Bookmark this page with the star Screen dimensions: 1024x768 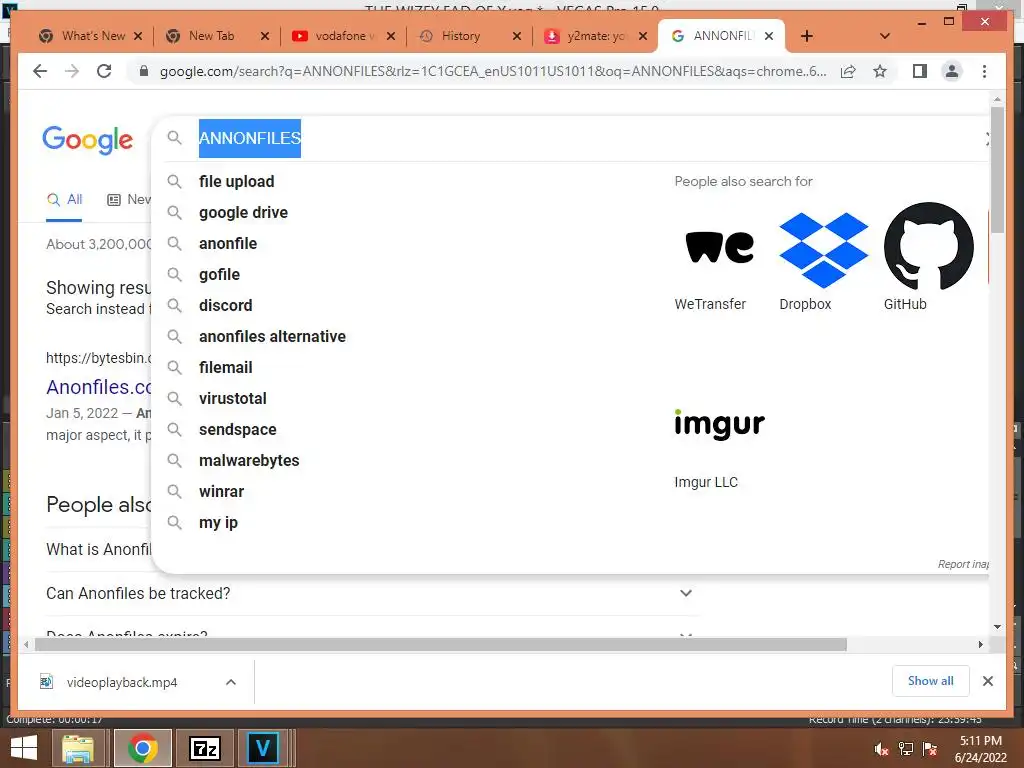pyautogui.click(x=880, y=71)
